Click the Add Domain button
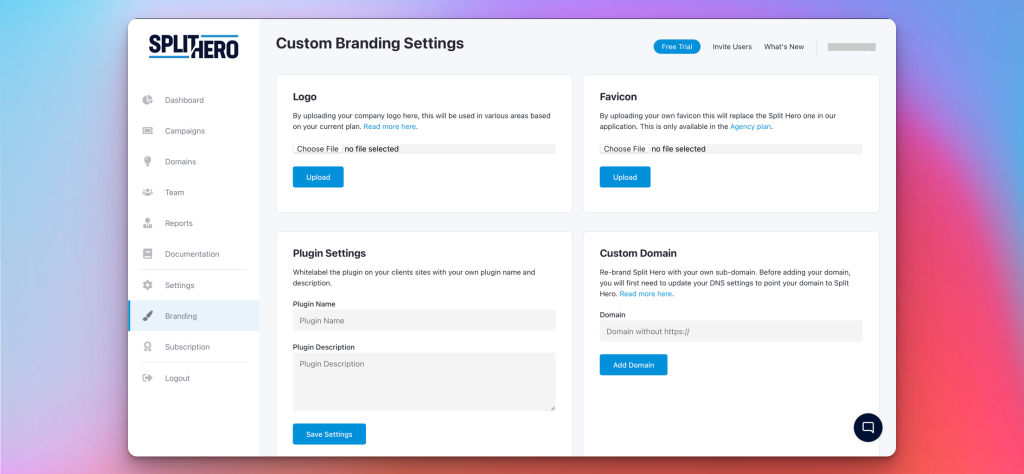This screenshot has width=1024, height=474. click(633, 365)
